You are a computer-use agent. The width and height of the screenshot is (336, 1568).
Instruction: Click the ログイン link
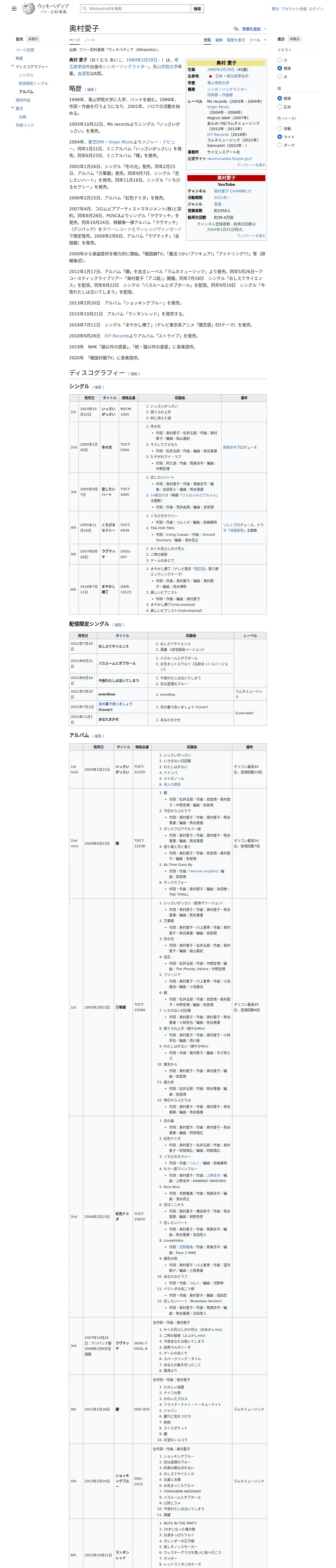[x=316, y=9]
